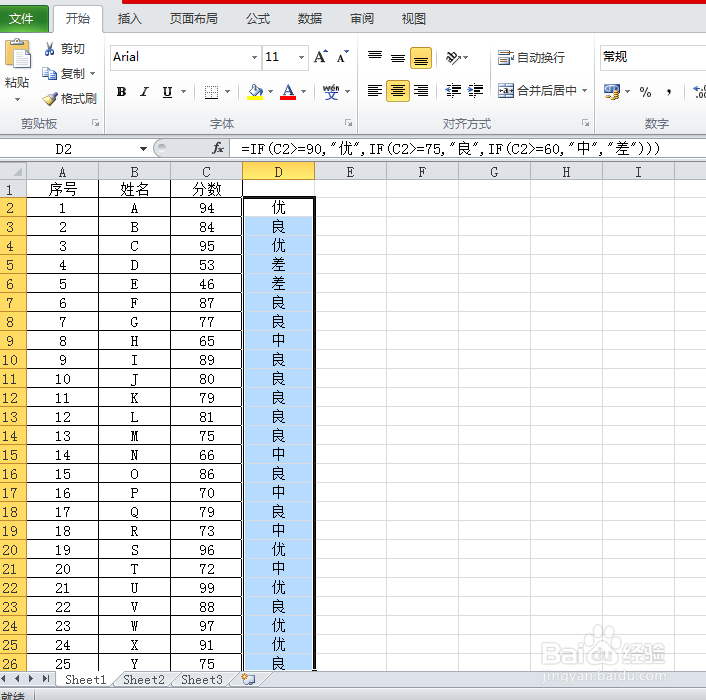Screen dimensions: 706x700
Task: Click the formula bar containing the IF formula
Action: point(467,149)
